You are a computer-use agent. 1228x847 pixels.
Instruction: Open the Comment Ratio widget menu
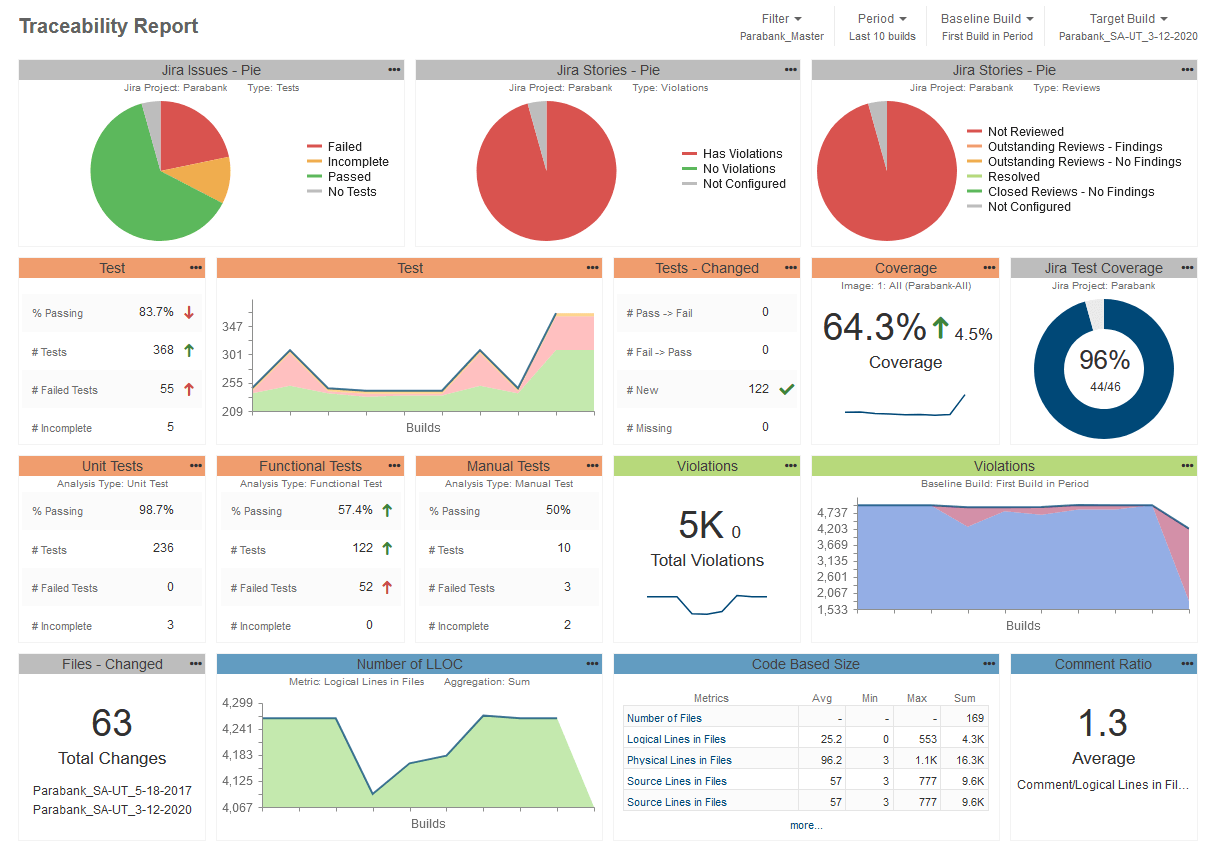tap(1187, 664)
